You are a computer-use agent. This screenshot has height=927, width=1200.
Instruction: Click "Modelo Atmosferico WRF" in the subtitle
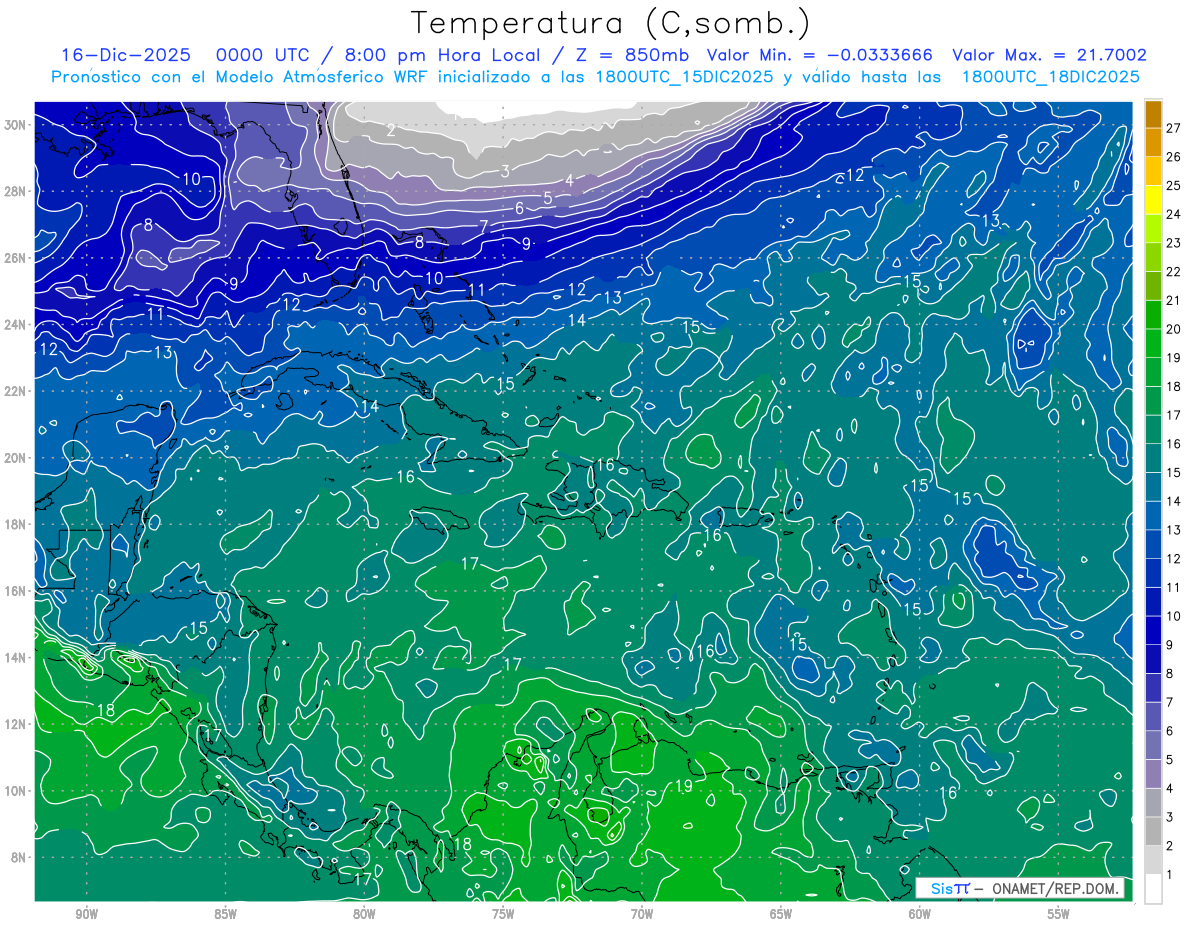[x=321, y=77]
